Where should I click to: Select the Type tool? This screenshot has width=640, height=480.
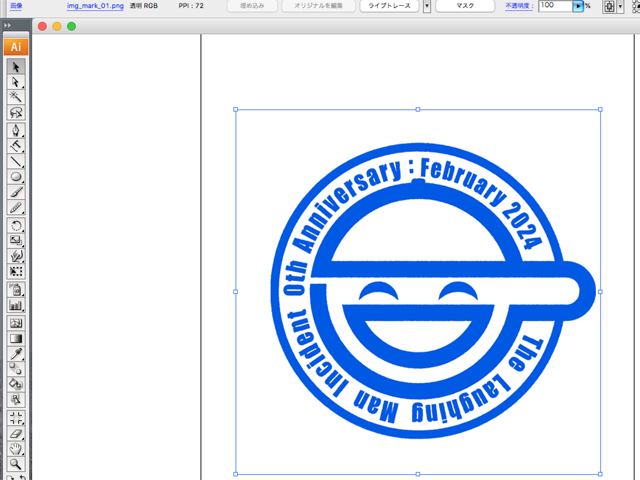tap(16, 146)
